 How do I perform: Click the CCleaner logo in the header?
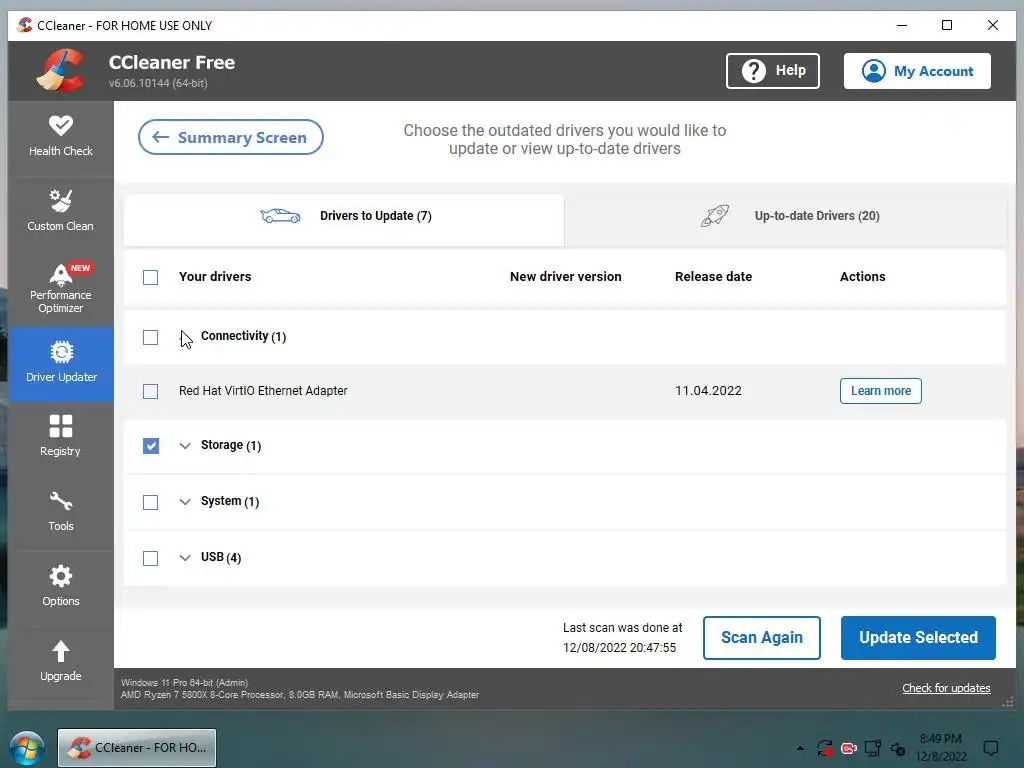[x=61, y=70]
